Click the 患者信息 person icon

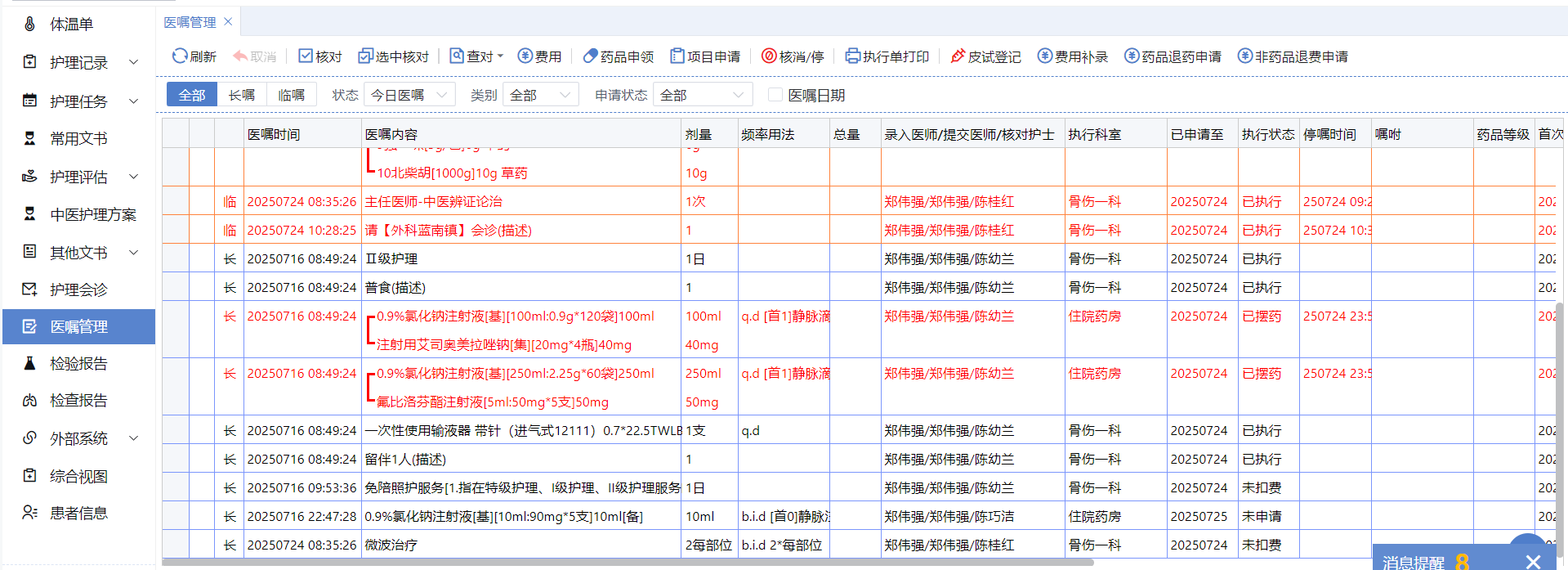pos(29,513)
